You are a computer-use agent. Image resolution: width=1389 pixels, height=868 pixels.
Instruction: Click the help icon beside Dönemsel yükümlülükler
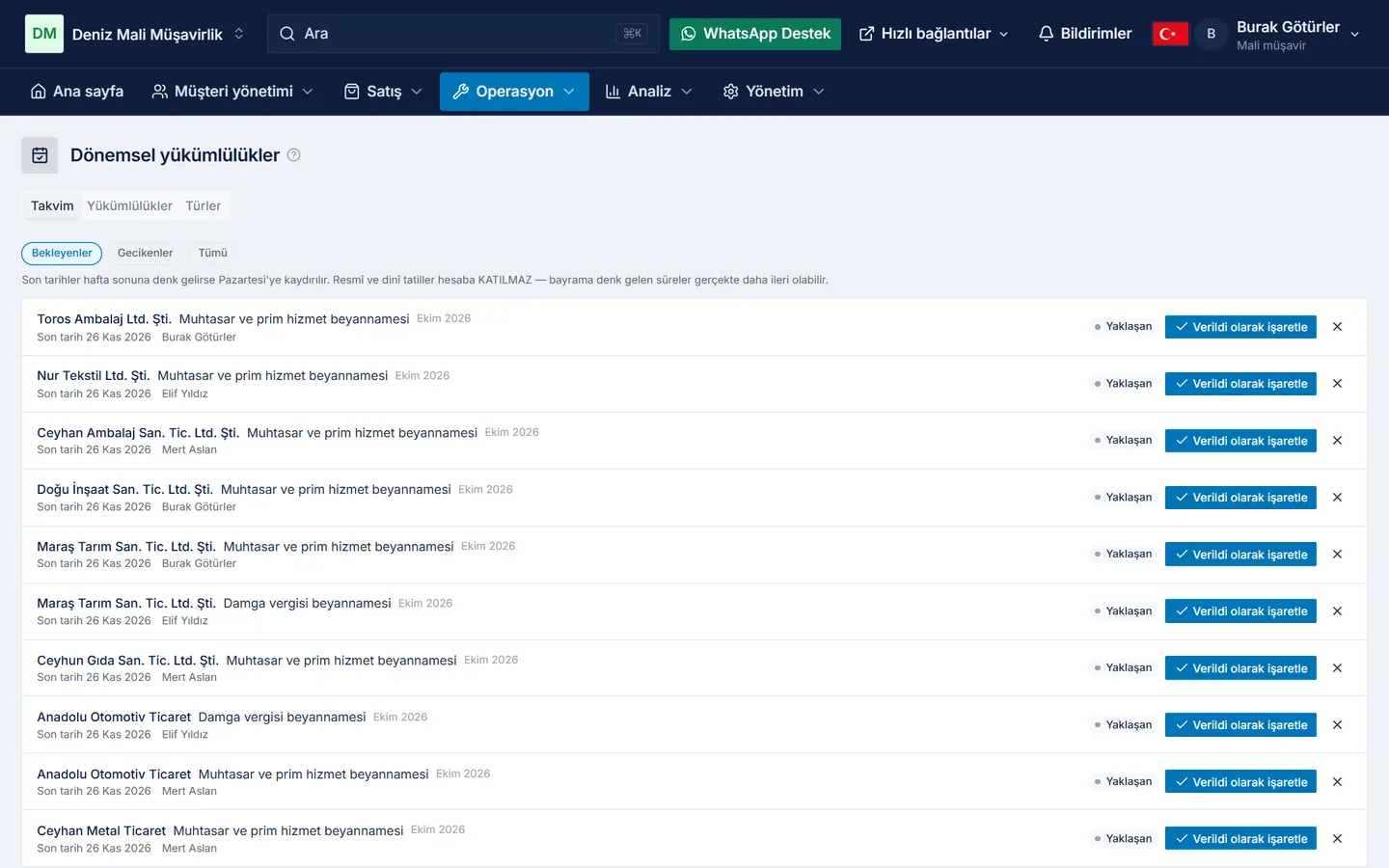coord(294,155)
